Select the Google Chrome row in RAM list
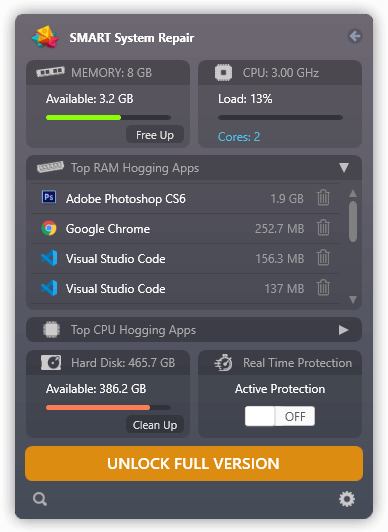 tap(185, 228)
